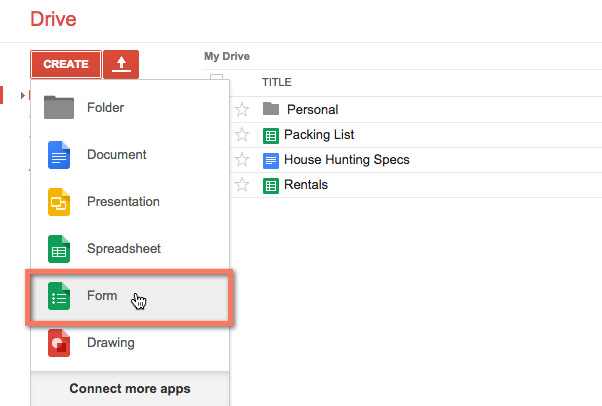Star the Packing List file
The image size is (602, 406).
pyautogui.click(x=241, y=135)
